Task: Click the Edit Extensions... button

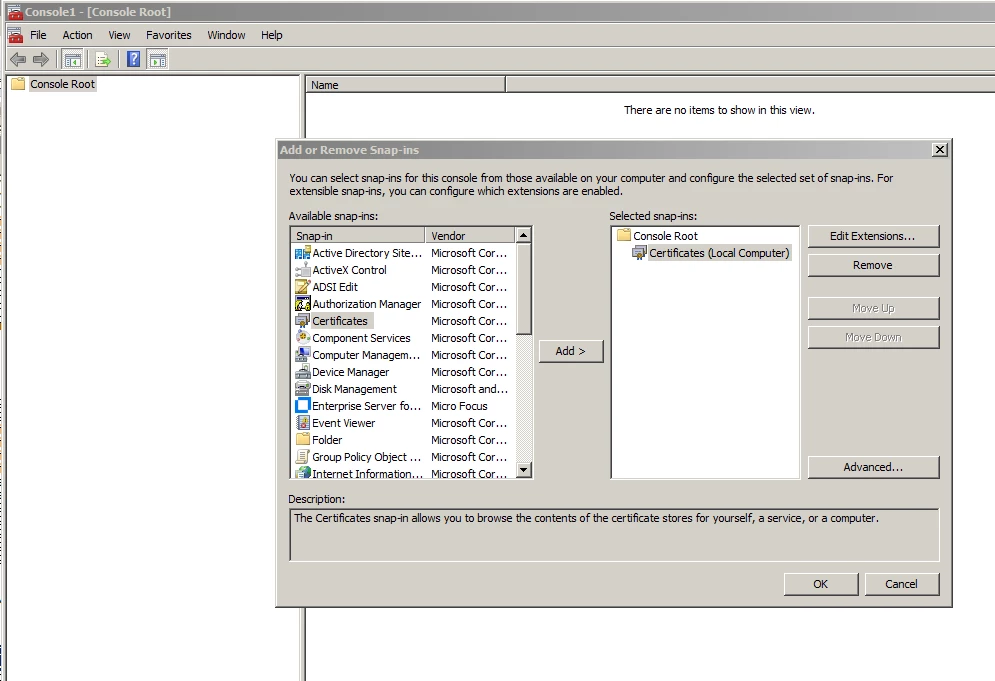Action: (873, 236)
